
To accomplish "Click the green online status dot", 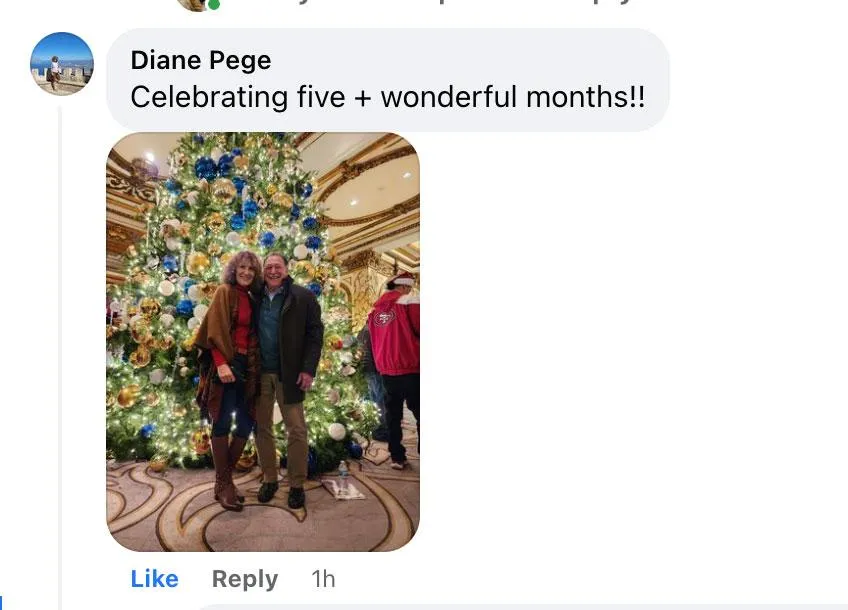I will 214,4.
